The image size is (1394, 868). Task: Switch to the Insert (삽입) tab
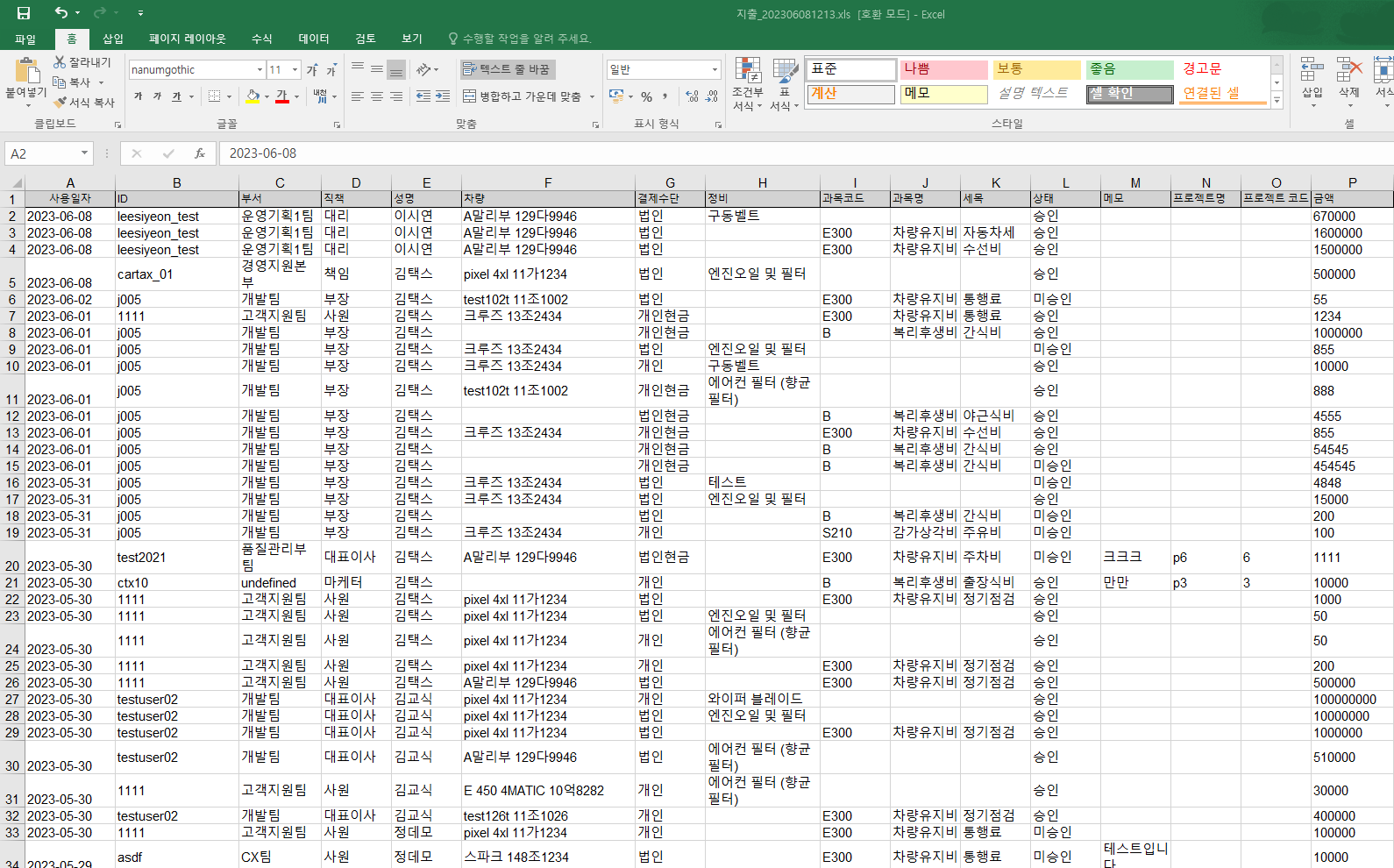[x=113, y=39]
